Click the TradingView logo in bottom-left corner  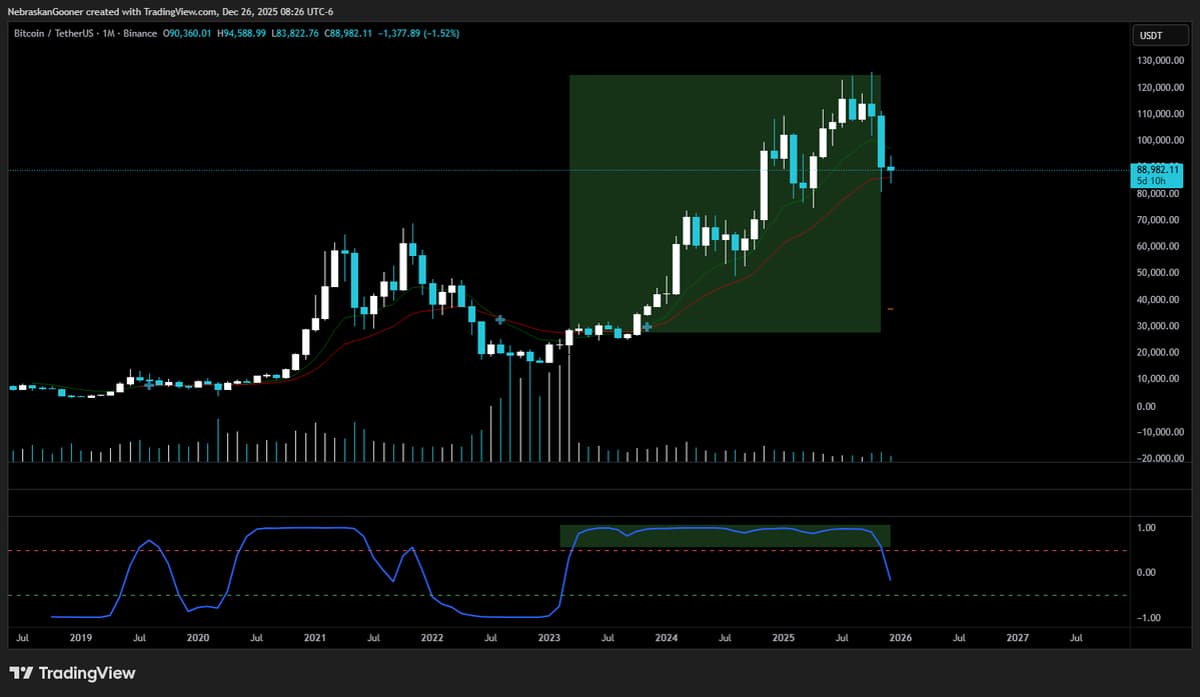(20, 673)
